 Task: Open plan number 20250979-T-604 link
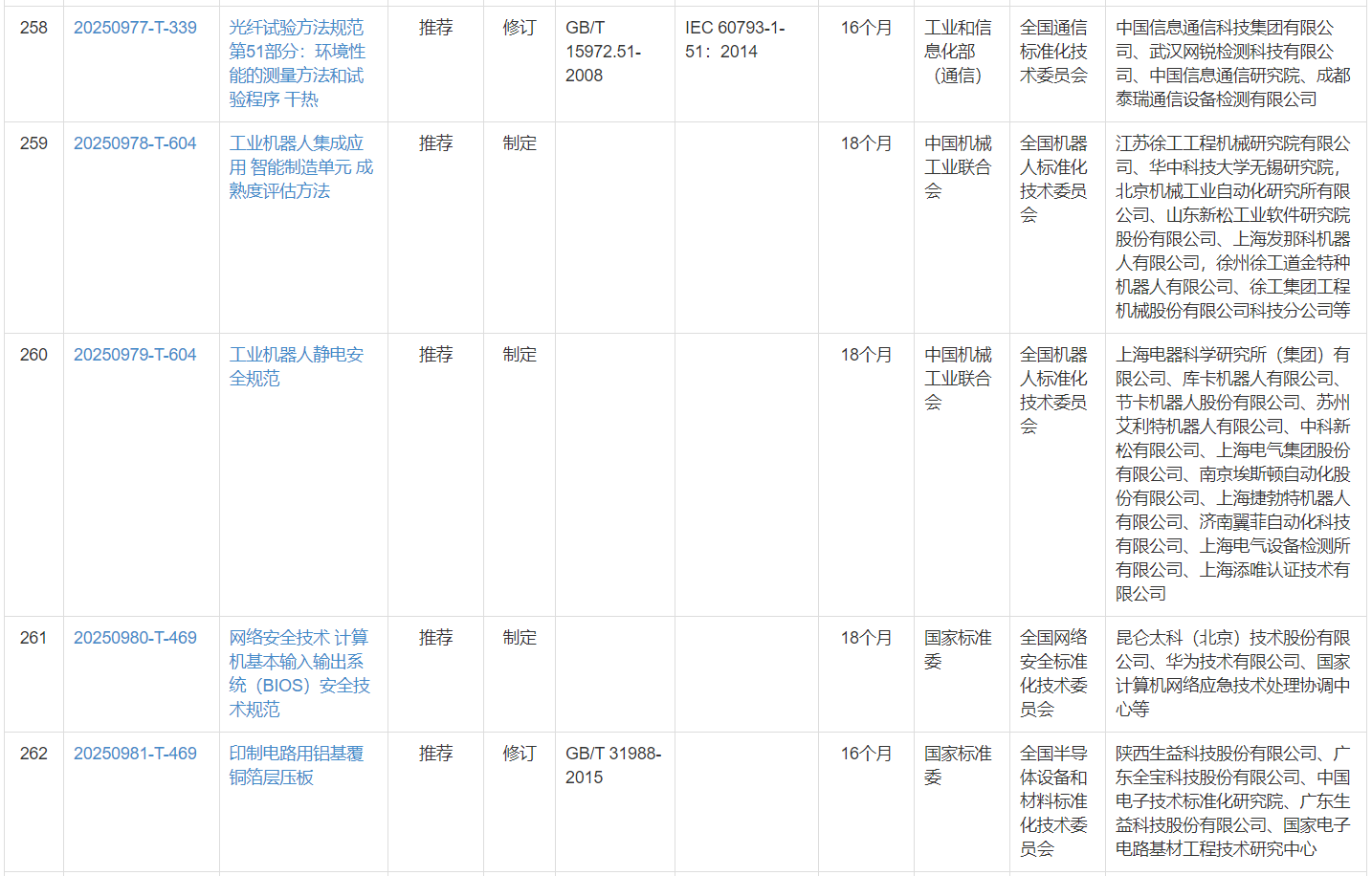[135, 355]
